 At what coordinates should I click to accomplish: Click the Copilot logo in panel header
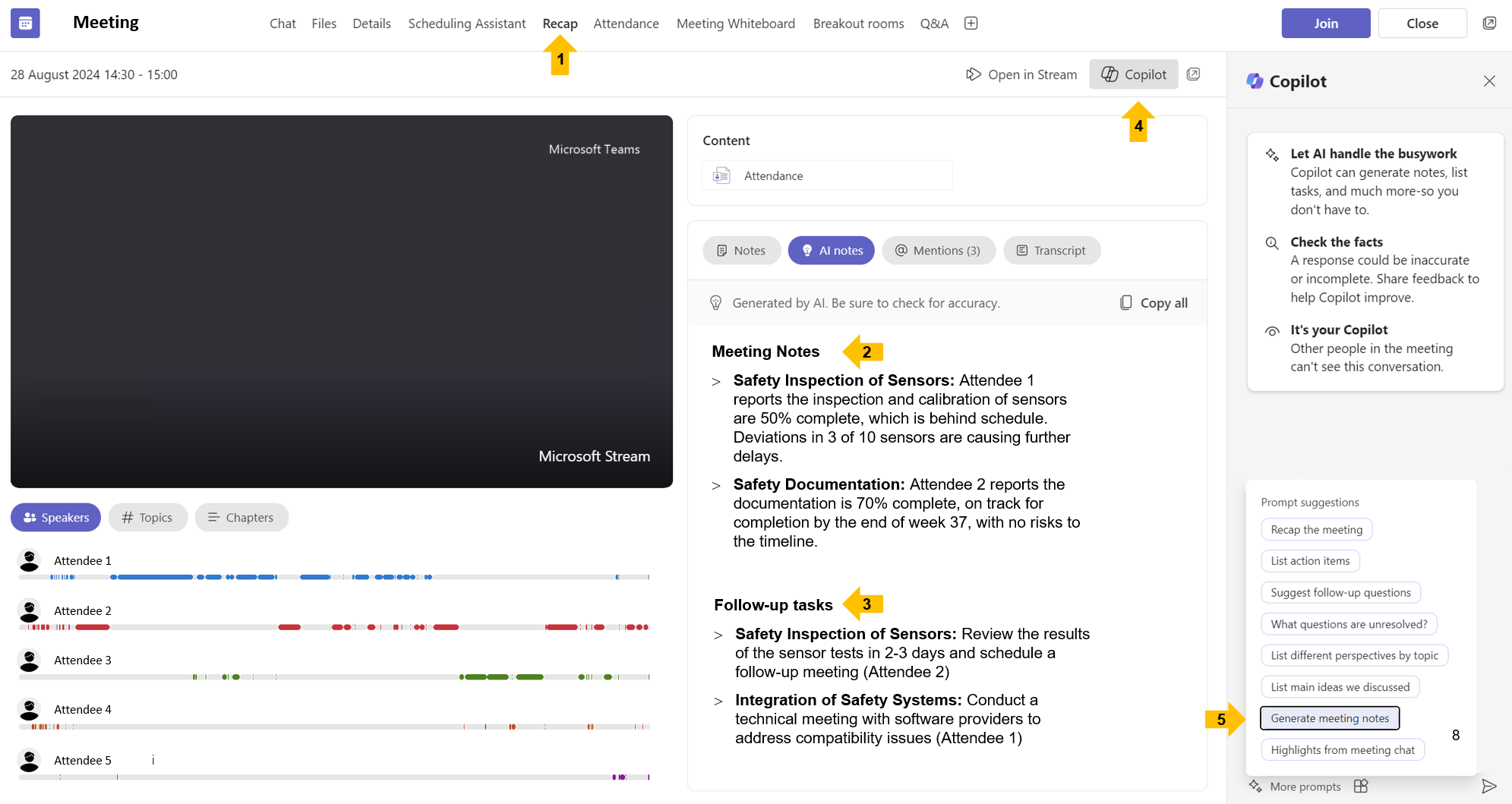click(1255, 81)
